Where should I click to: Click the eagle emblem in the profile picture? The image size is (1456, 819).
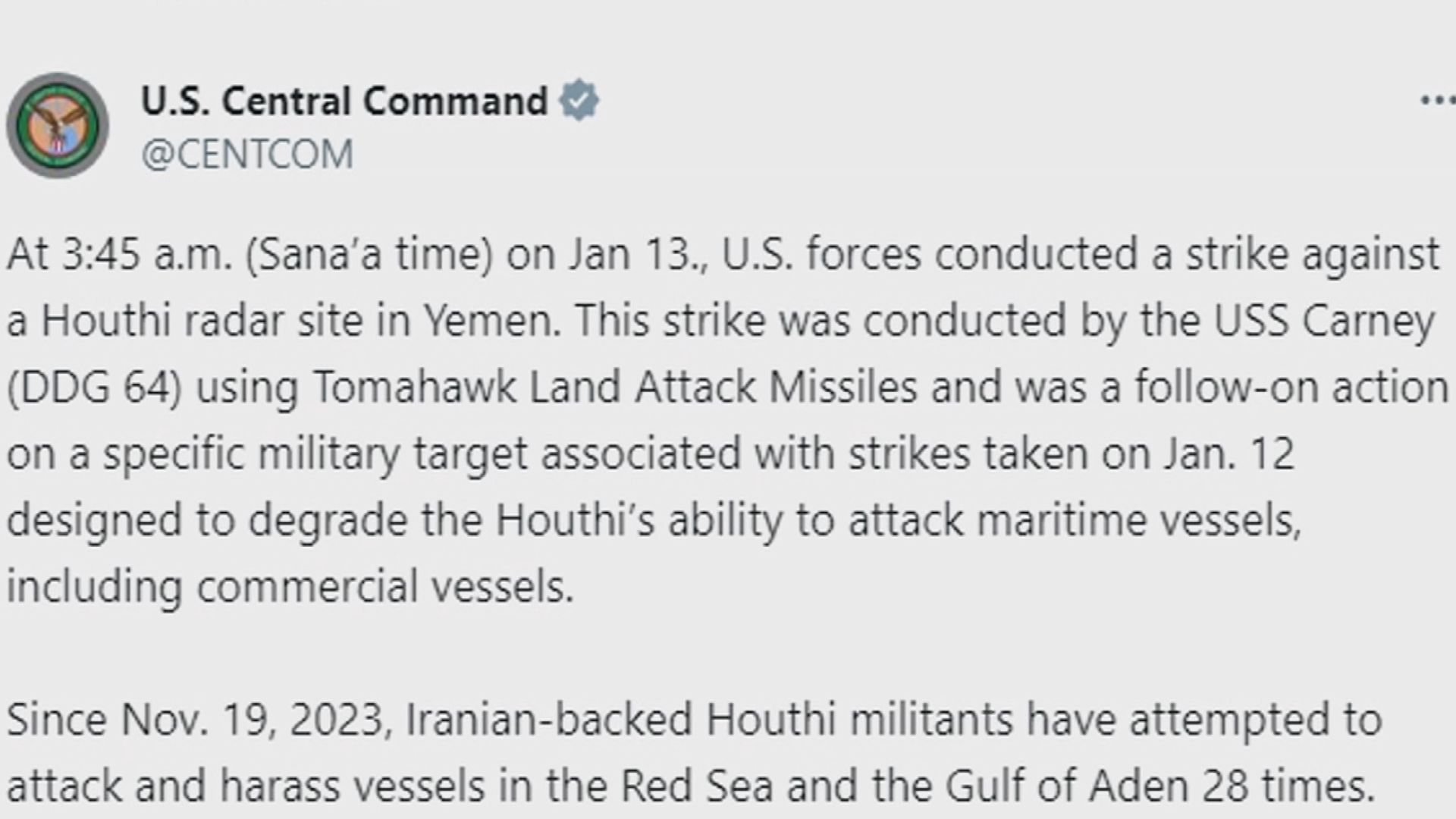point(55,121)
